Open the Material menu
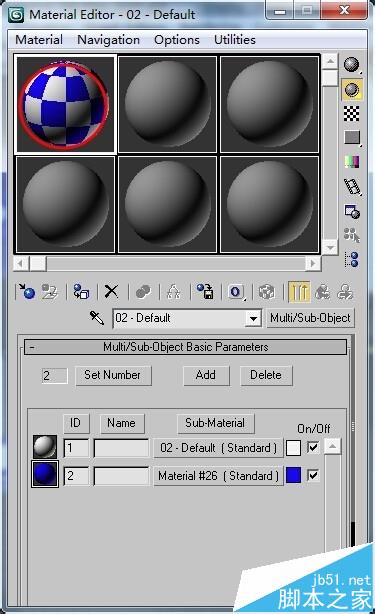The width and height of the screenshot is (375, 614). tap(39, 40)
